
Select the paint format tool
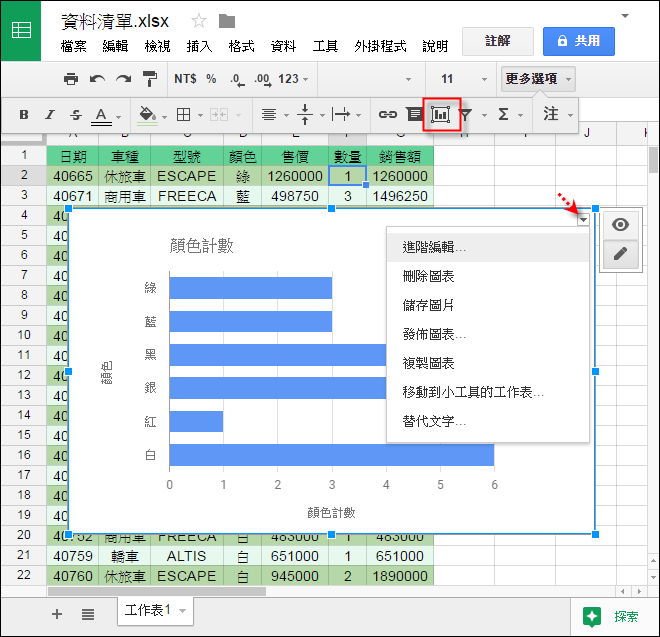[149, 79]
